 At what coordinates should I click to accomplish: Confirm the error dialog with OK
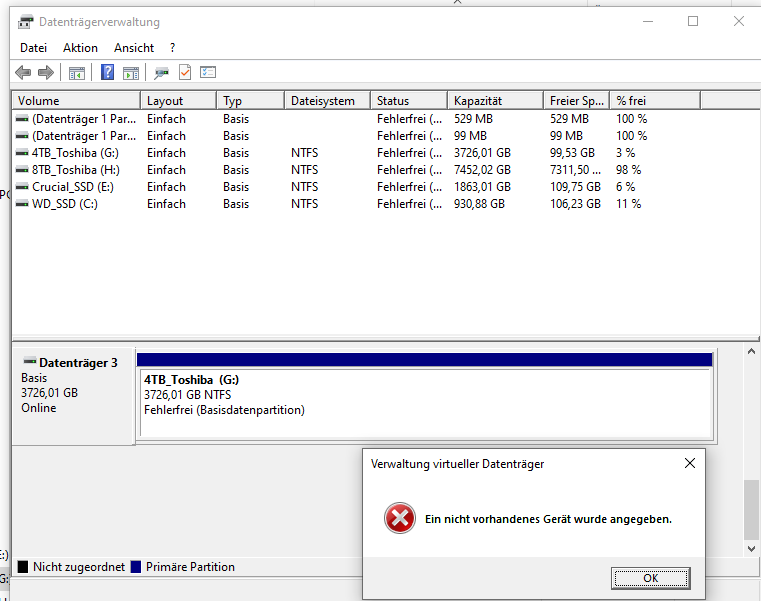pyautogui.click(x=650, y=578)
